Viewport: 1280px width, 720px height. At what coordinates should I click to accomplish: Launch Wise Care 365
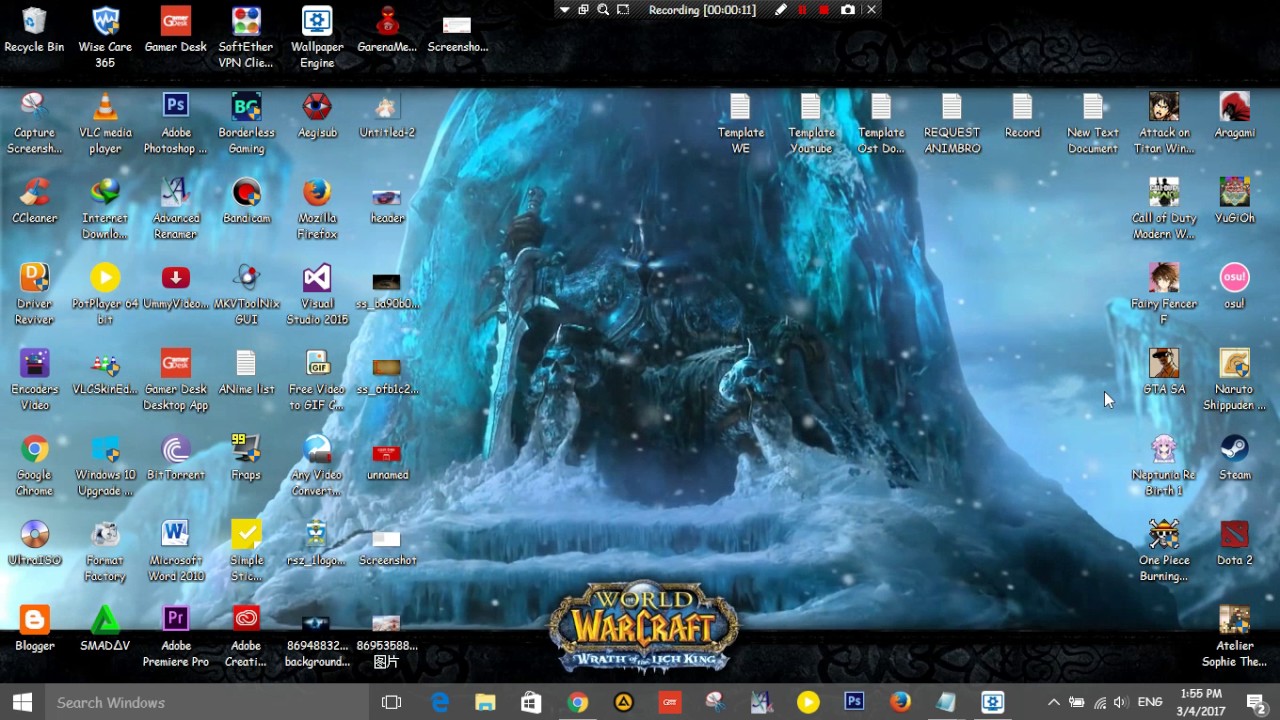pos(105,38)
